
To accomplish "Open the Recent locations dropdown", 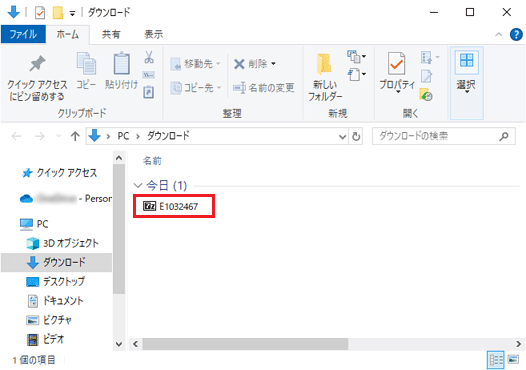I will tap(58, 136).
